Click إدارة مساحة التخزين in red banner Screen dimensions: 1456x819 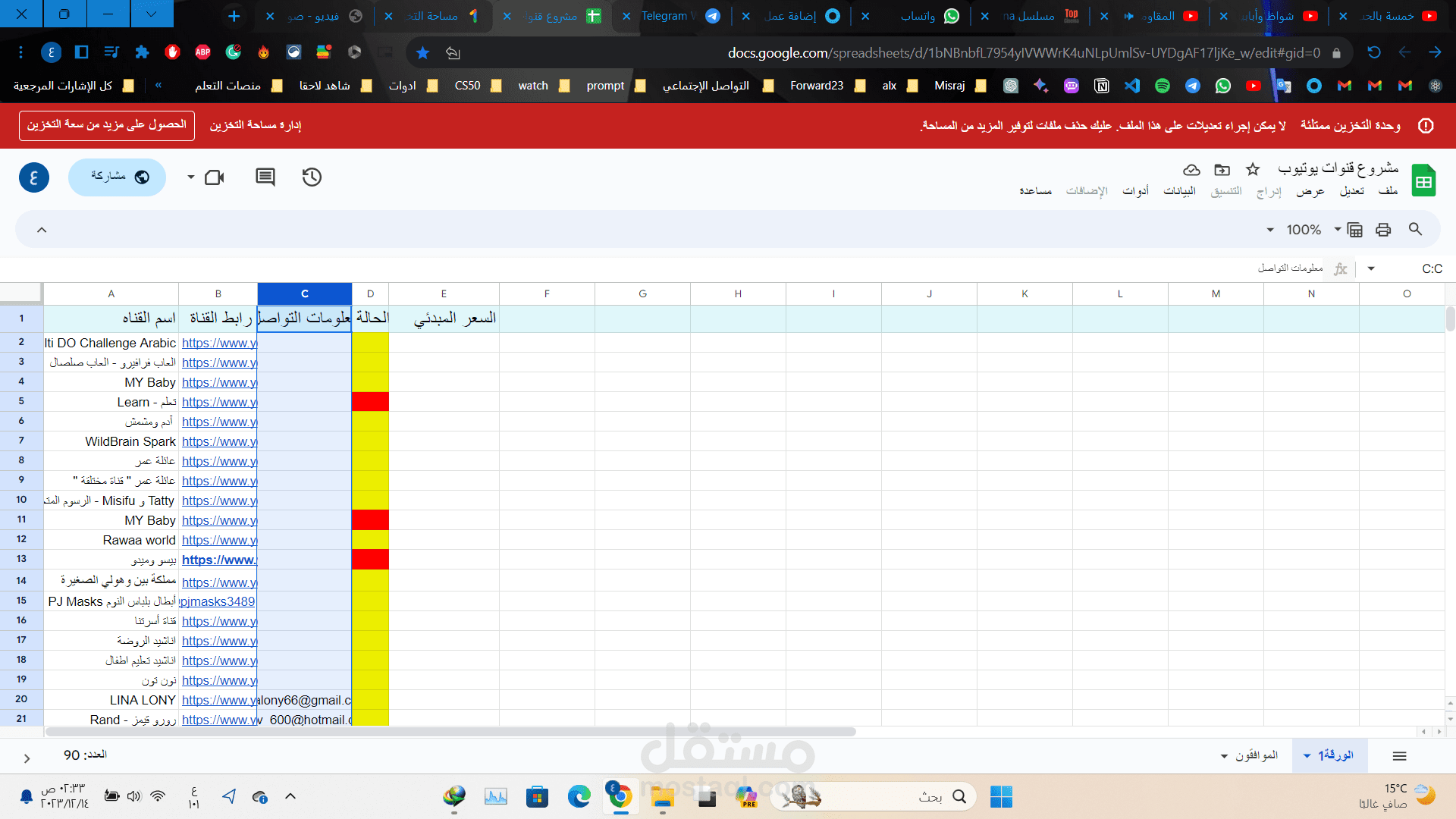256,125
